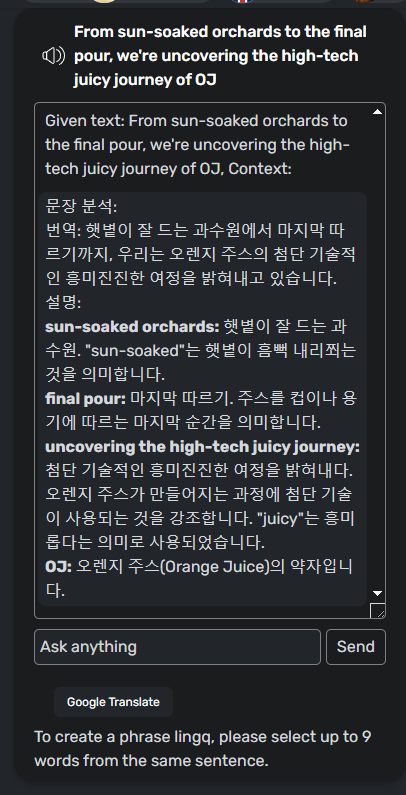The image size is (406, 795).
Task: Click the resize handle at textarea corner
Action: 378,610
